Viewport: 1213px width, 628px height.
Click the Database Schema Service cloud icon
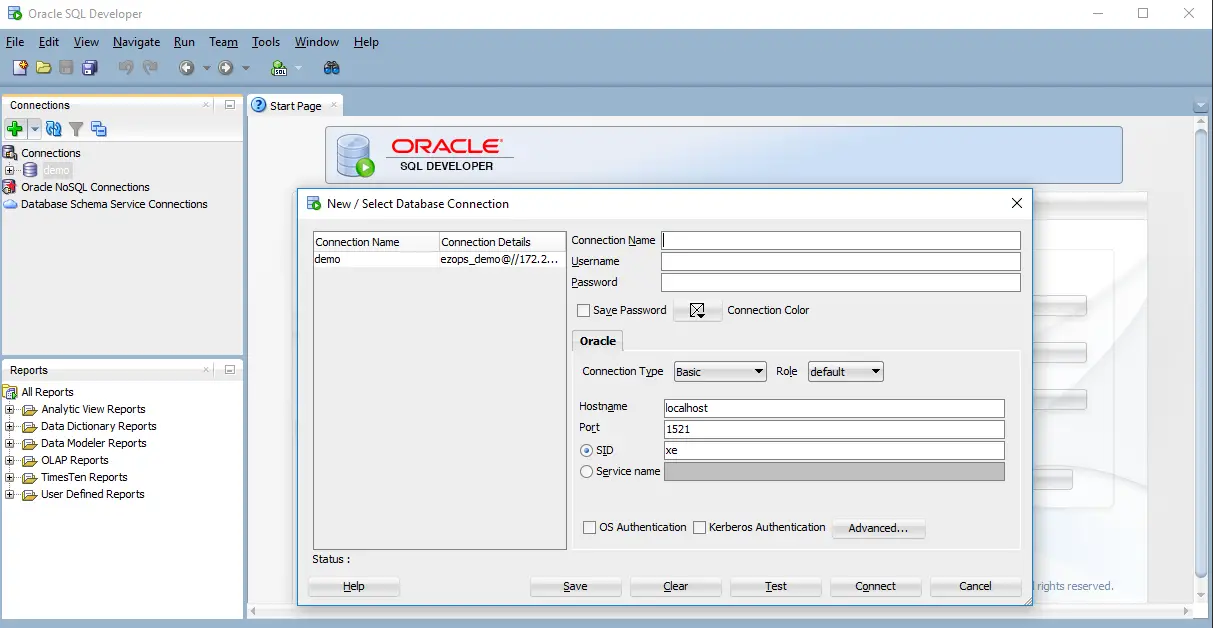(10, 204)
